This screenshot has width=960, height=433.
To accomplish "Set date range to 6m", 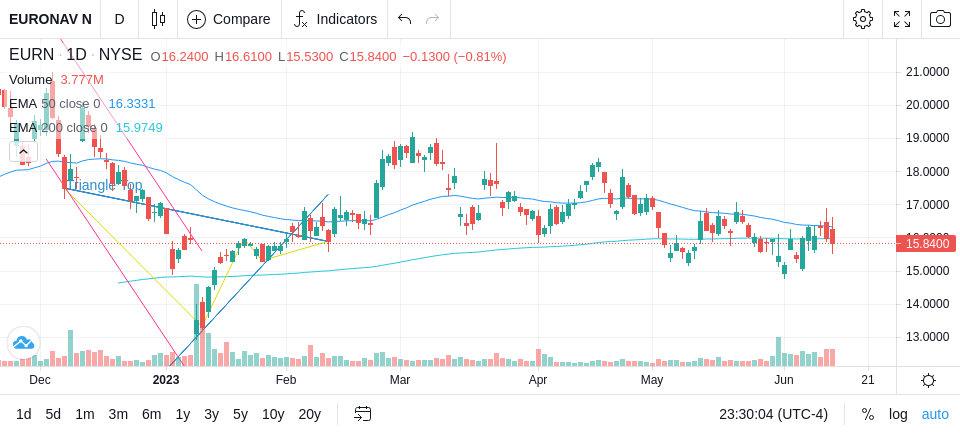I will [151, 415].
